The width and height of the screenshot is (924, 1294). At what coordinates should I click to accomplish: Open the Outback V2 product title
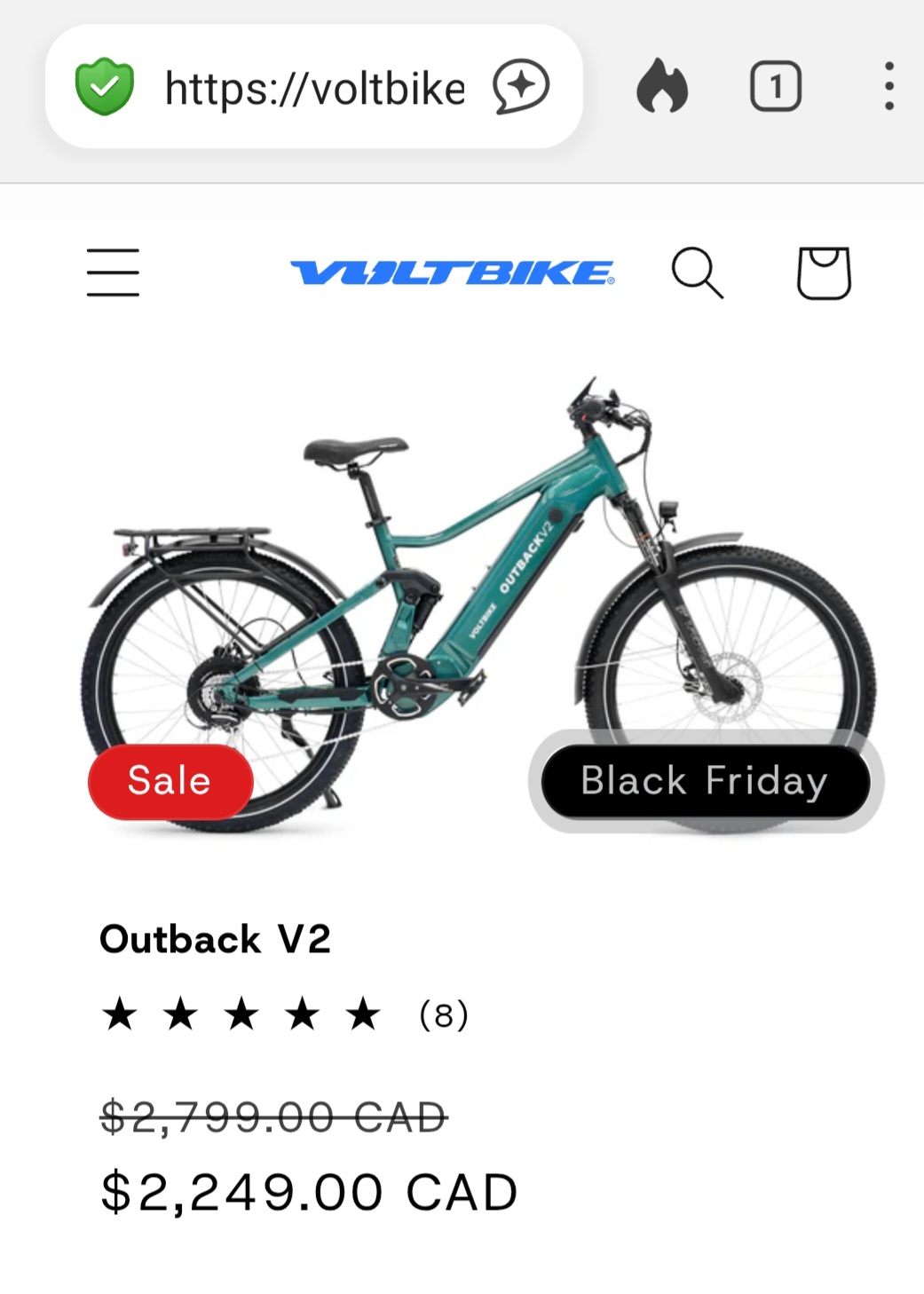point(215,939)
